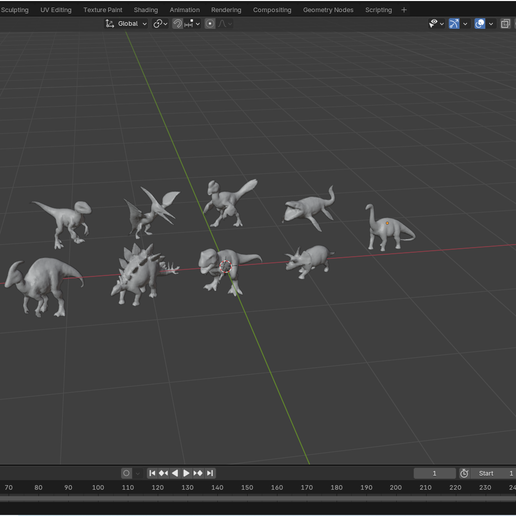The height and width of the screenshot is (516, 516).
Task: Open the transform pivot point dropdown
Action: click(160, 24)
